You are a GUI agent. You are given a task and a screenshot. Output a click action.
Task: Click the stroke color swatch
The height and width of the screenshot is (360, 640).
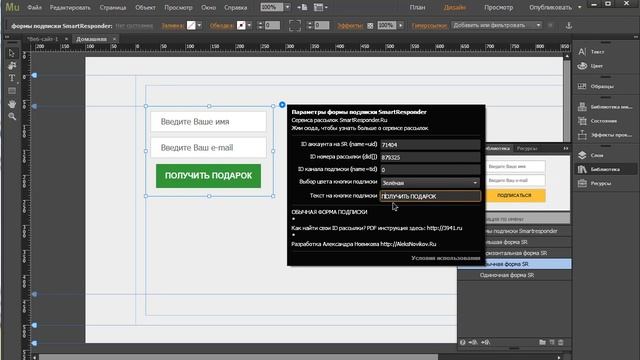241,25
